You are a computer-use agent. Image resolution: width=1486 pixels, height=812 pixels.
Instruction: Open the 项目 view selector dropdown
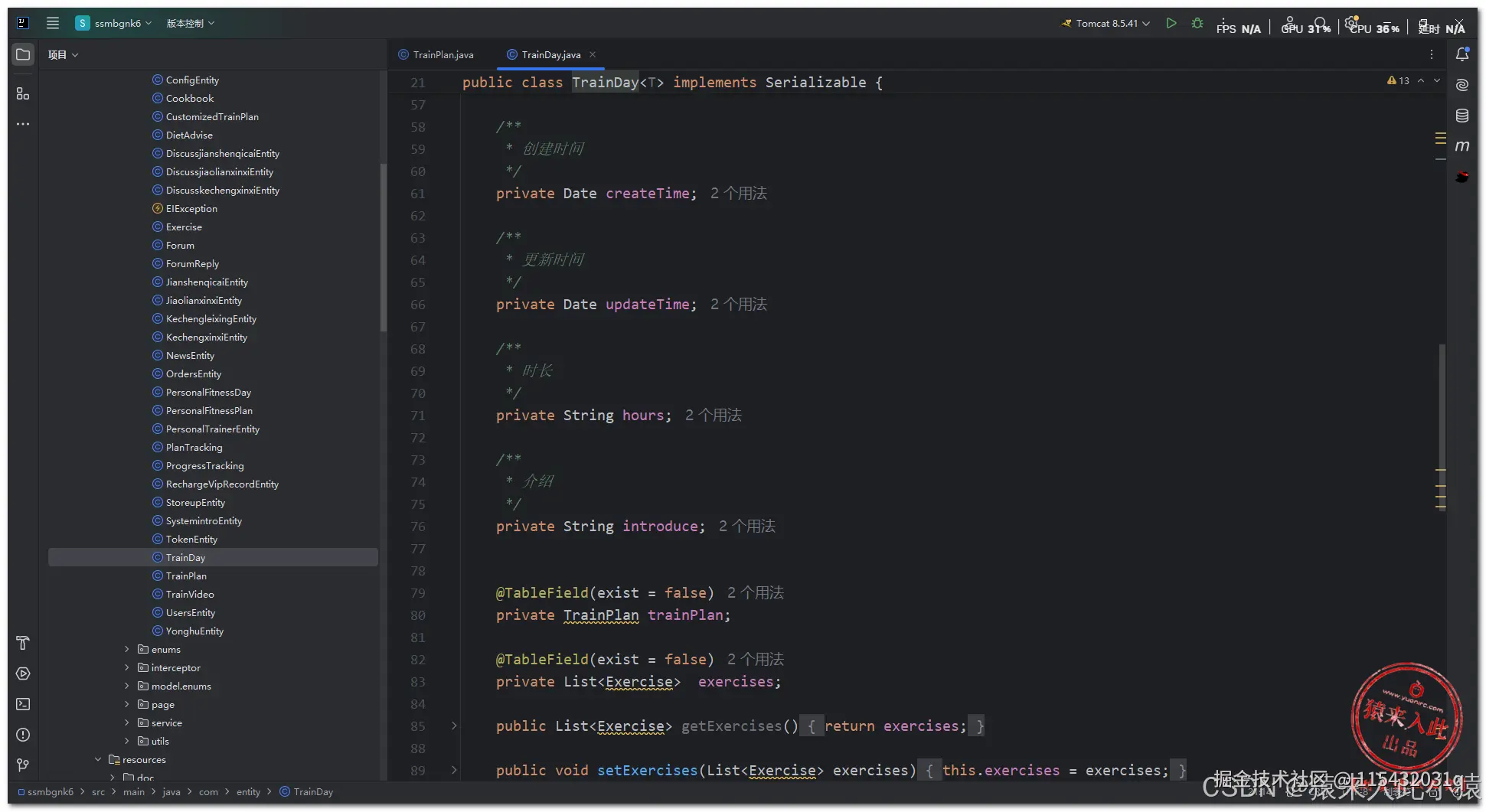(64, 54)
